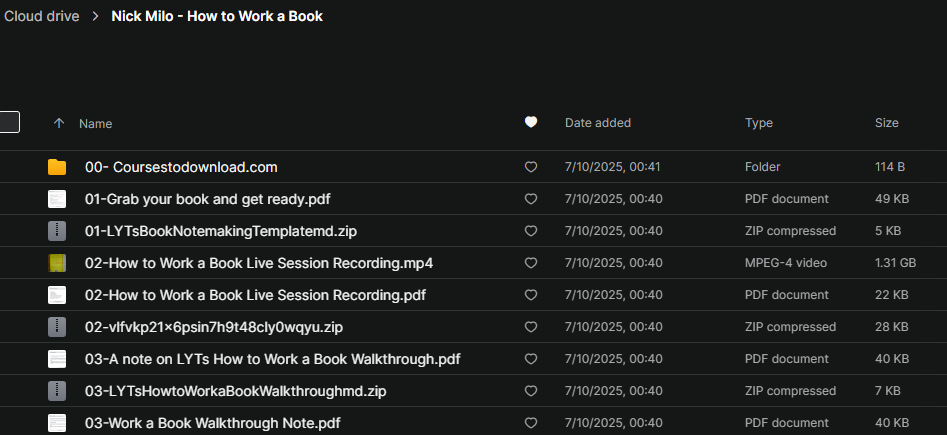Viewport: 947px width, 435px height.
Task: Sort the list by Type column
Action: click(x=759, y=123)
